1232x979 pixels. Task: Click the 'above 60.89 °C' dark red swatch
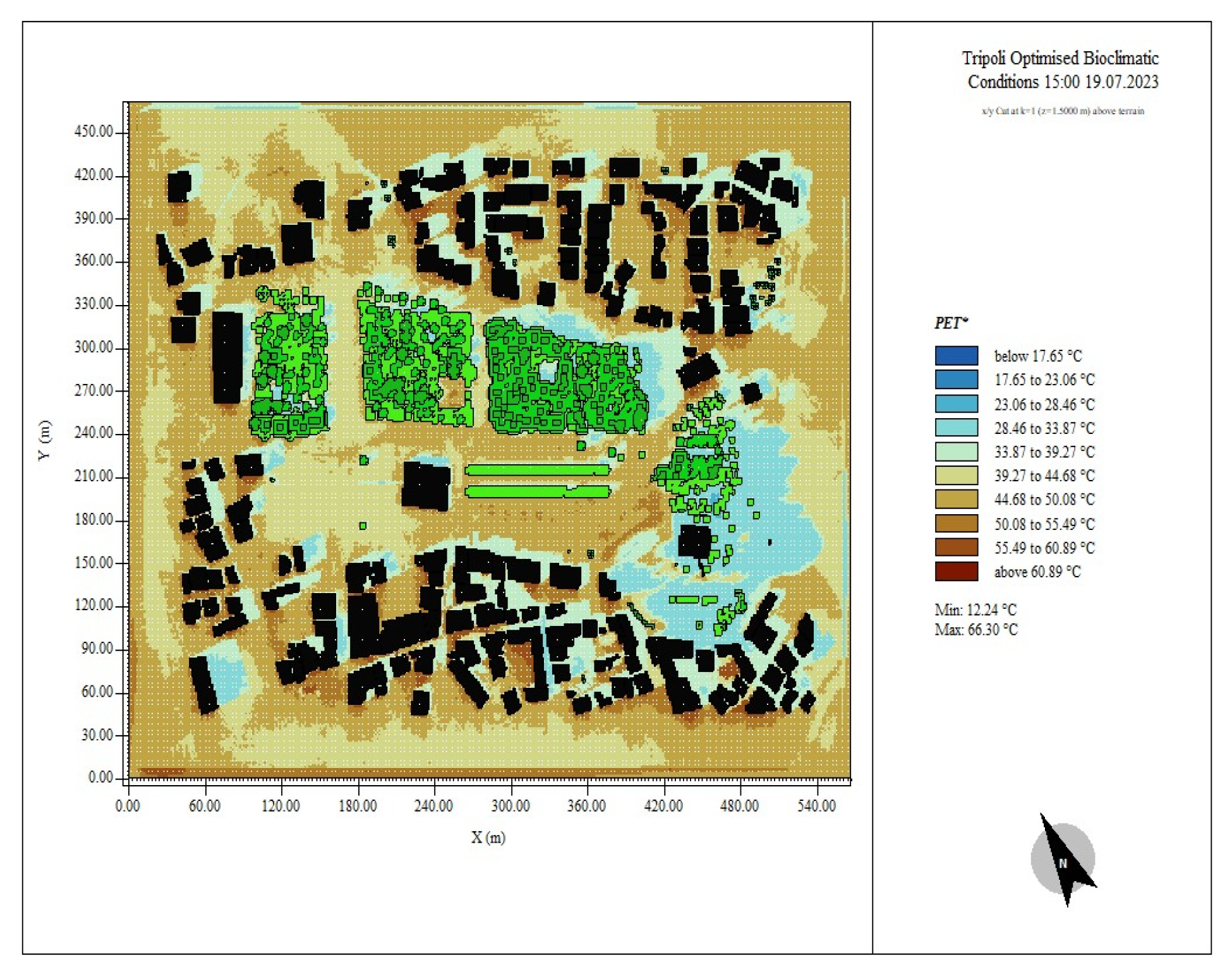point(956,572)
